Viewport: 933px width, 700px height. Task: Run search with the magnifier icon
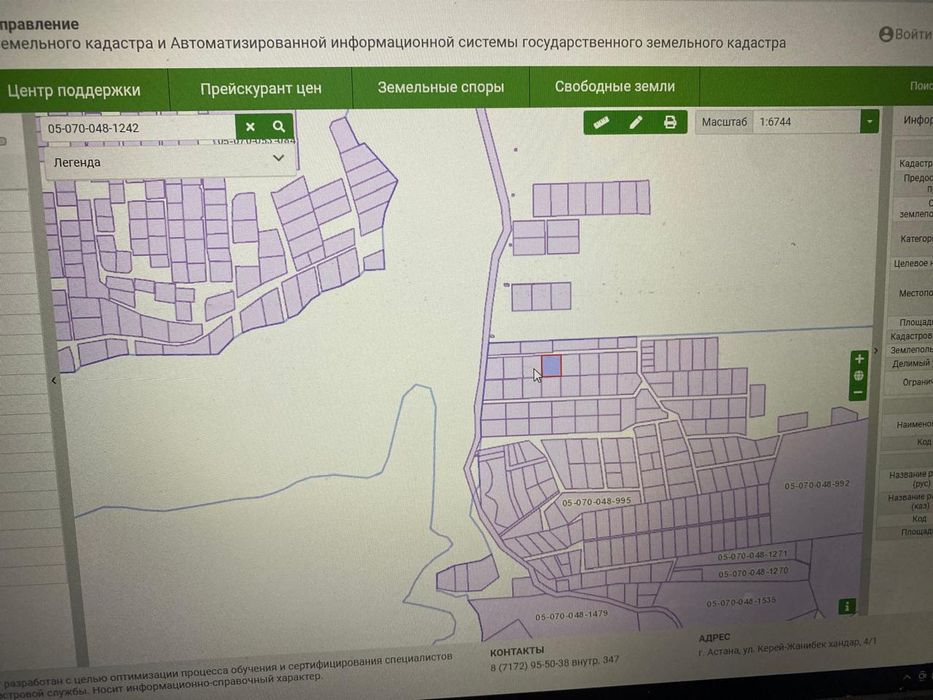pos(279,126)
